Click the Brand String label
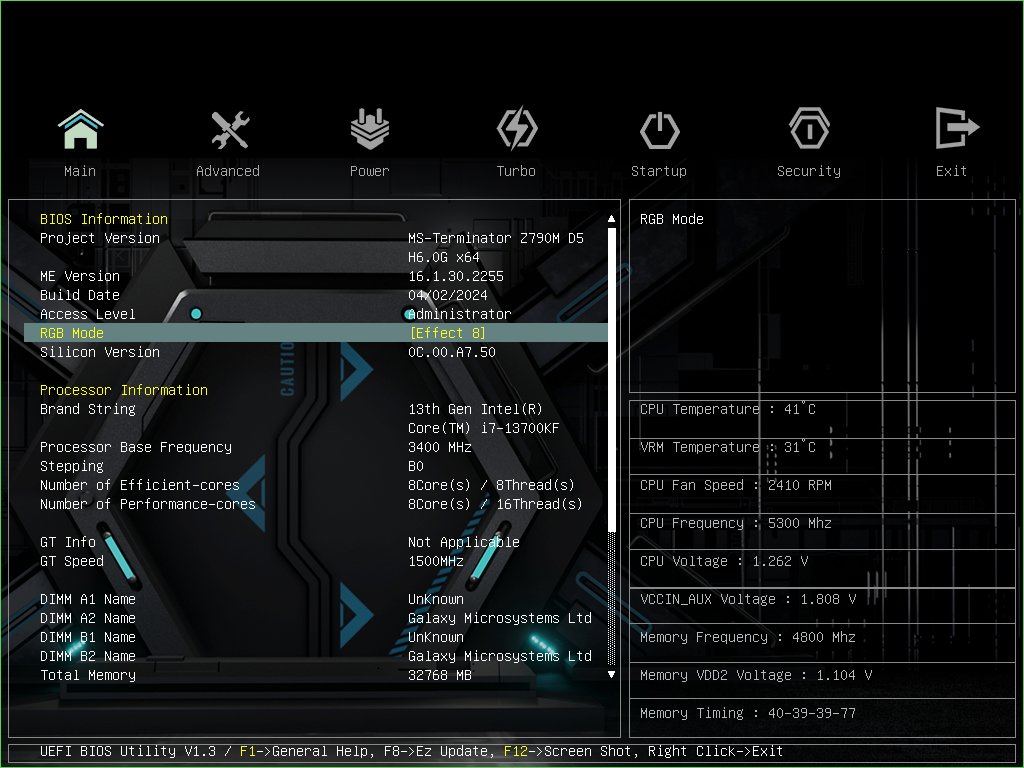The width and height of the screenshot is (1024, 768). tap(88, 409)
